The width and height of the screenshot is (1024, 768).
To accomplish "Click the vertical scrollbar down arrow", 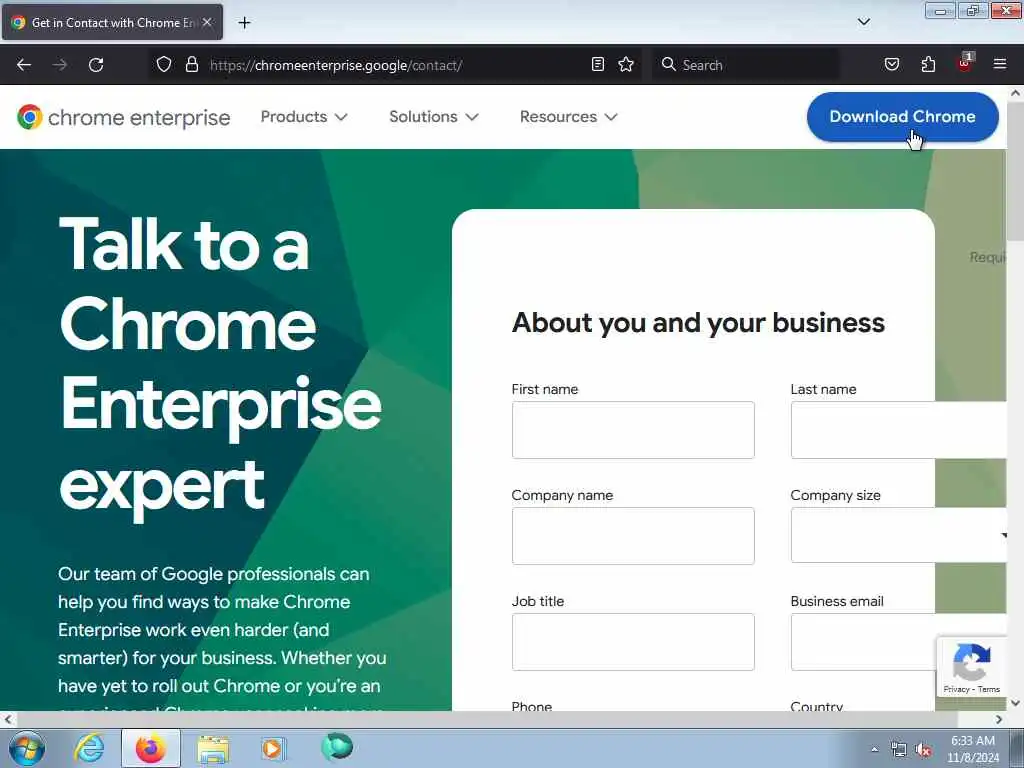I will [1015, 703].
